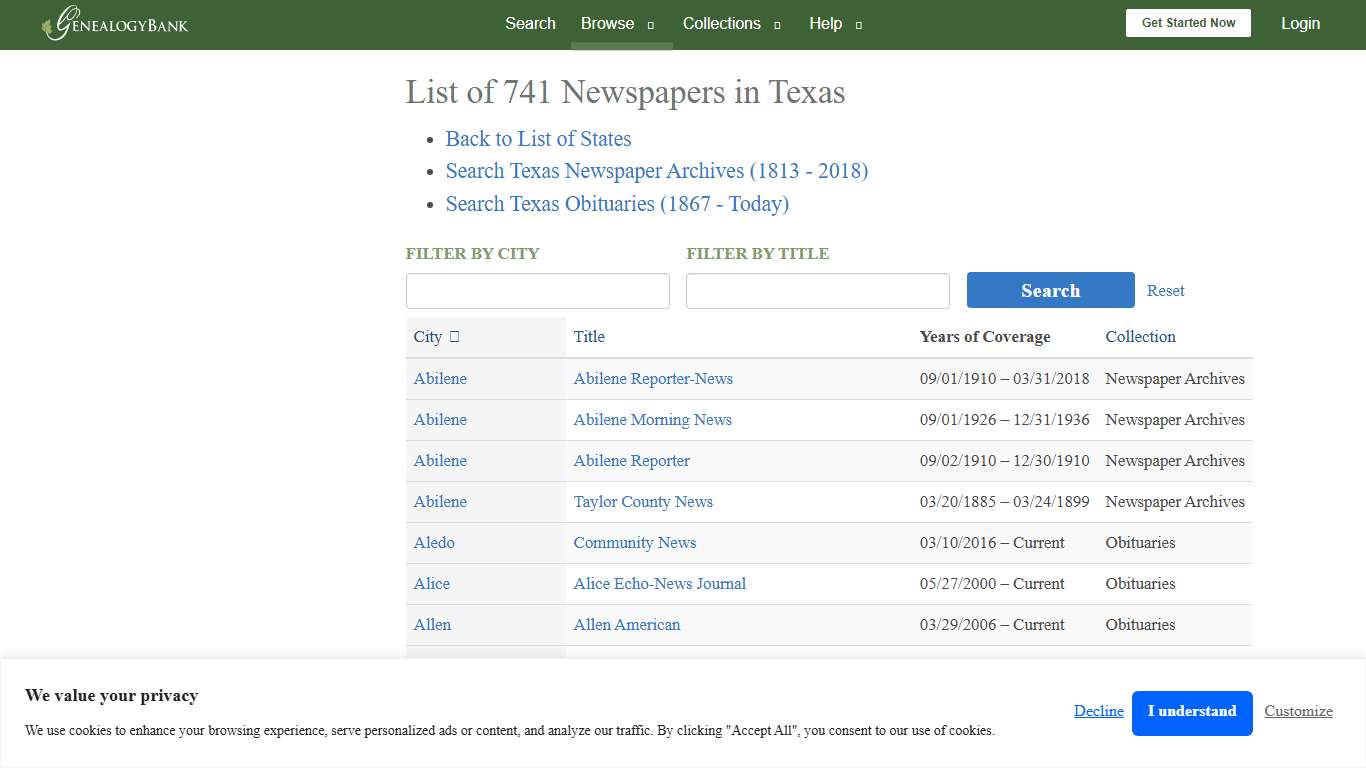Click Get Started Now

click(x=1188, y=22)
